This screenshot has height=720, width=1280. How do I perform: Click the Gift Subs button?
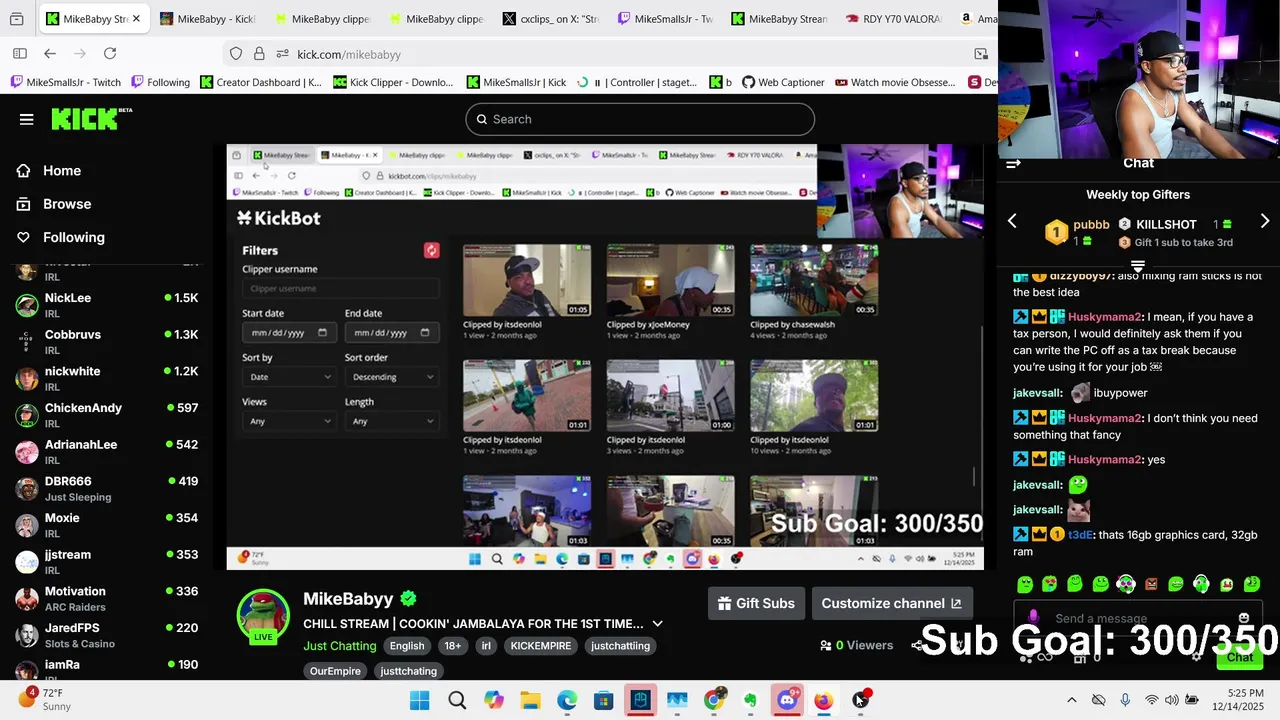coord(756,603)
